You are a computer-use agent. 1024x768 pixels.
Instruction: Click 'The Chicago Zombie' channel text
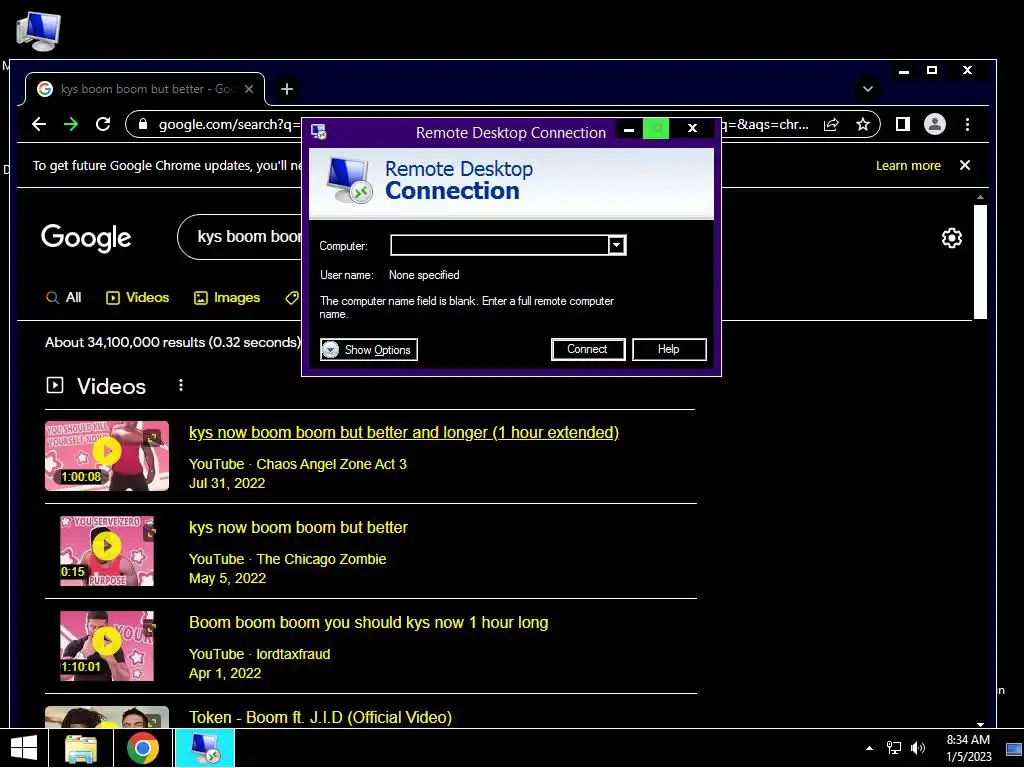321,559
